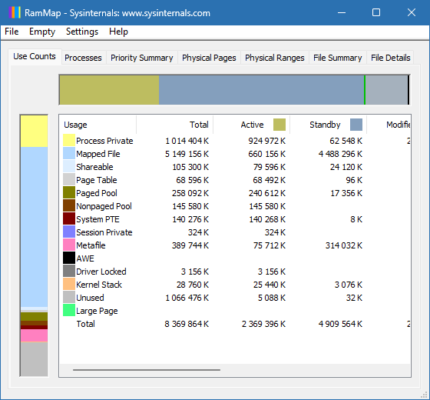The width and height of the screenshot is (430, 400).
Task: Click the Active header color swatch
Action: [x=279, y=125]
